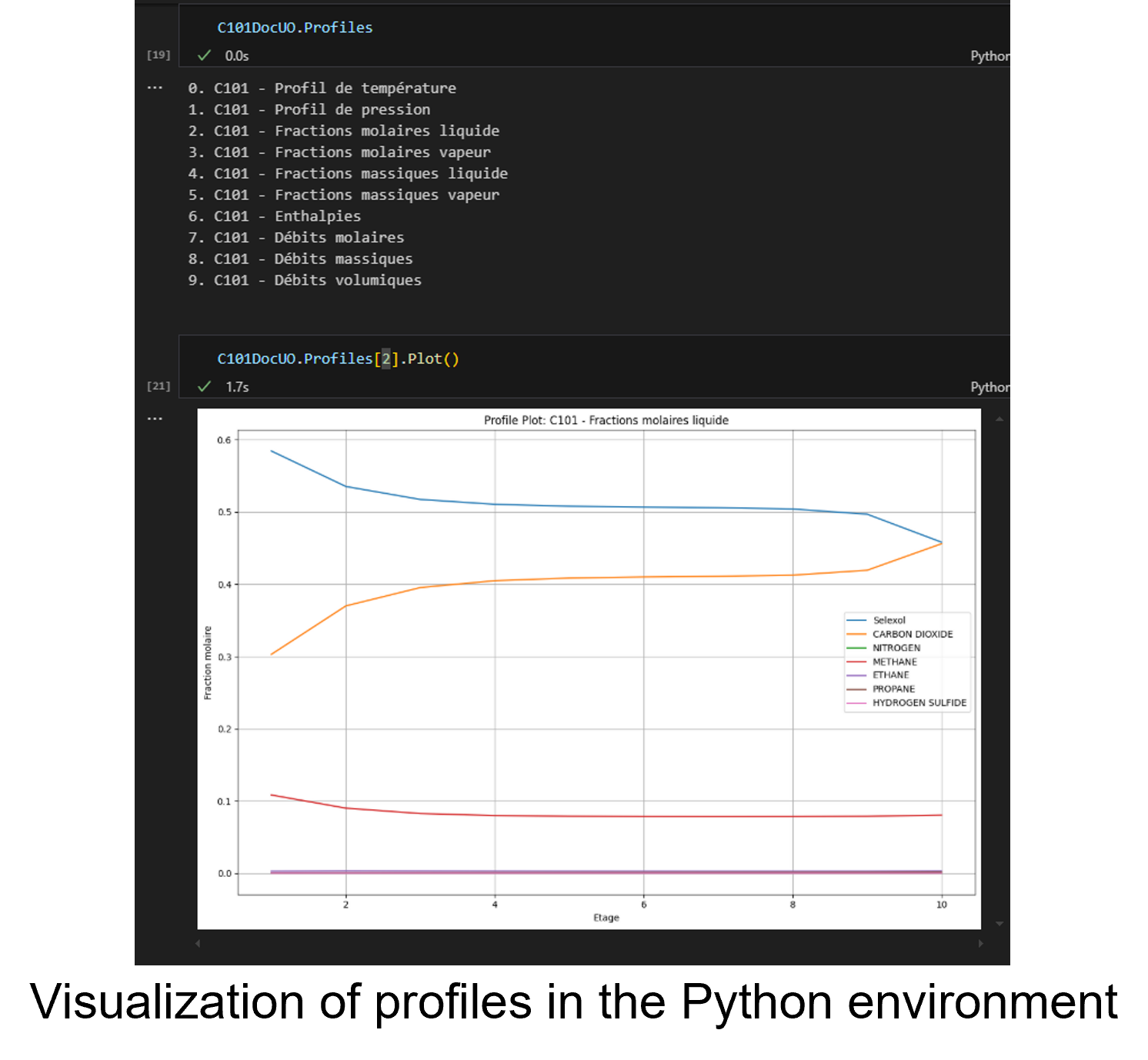This screenshot has height=1060, width=1148.
Task: Click the green success checkmark of cell 21
Action: coord(204,386)
